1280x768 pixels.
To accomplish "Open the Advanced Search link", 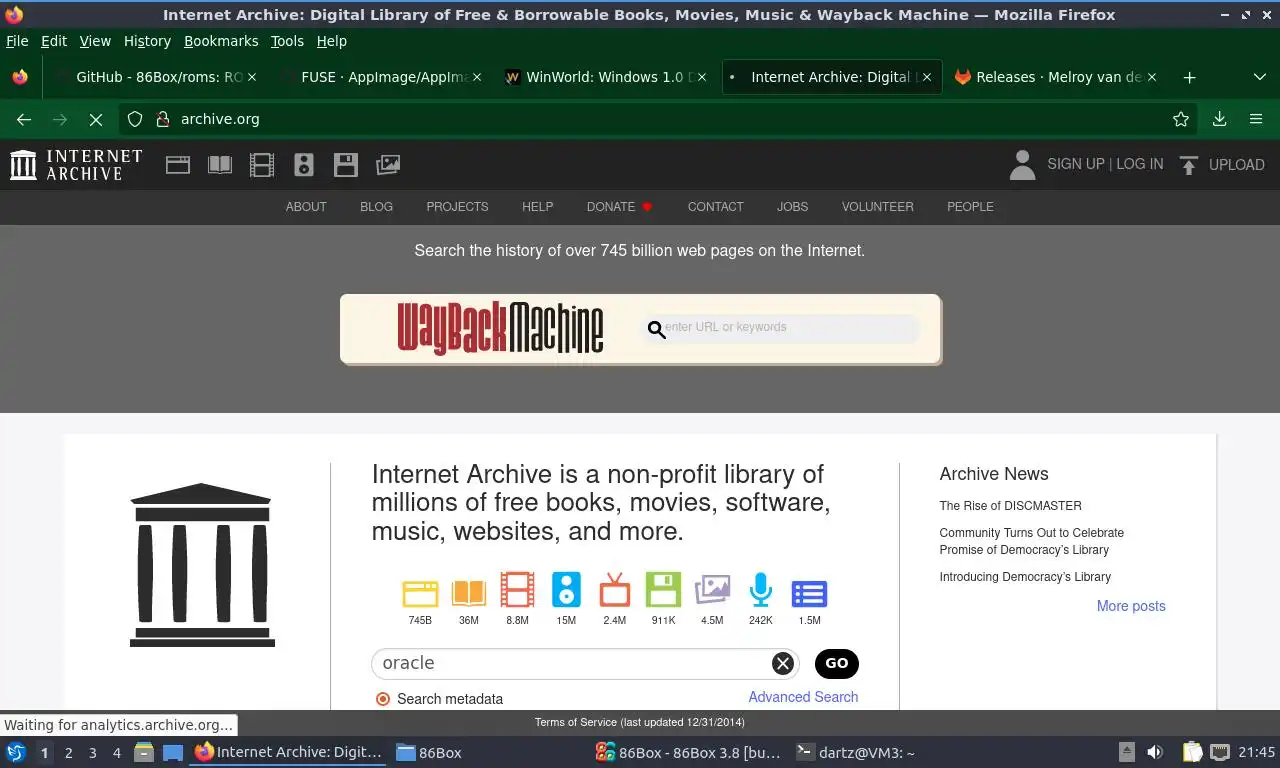I will (803, 697).
